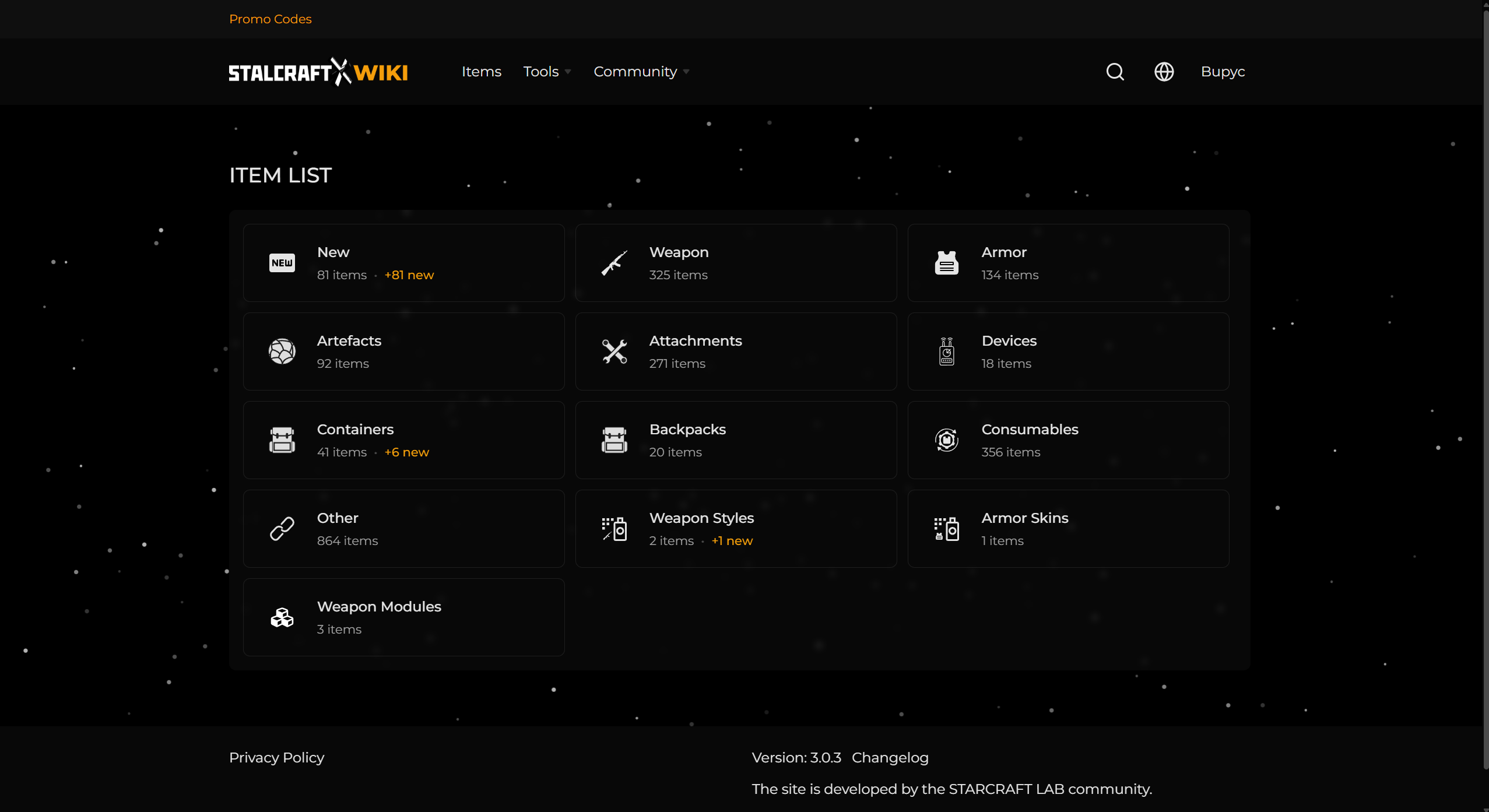Click the Stalcraft Wiki logo
This screenshot has width=1489, height=812.
tap(318, 72)
